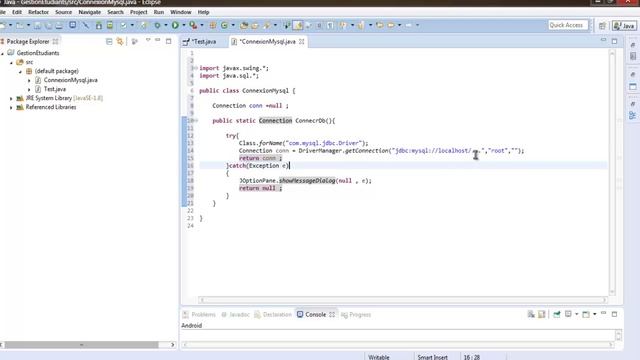Collapse the GestionEtudiants project node
This screenshot has height=360, width=640.
(x=2, y=53)
